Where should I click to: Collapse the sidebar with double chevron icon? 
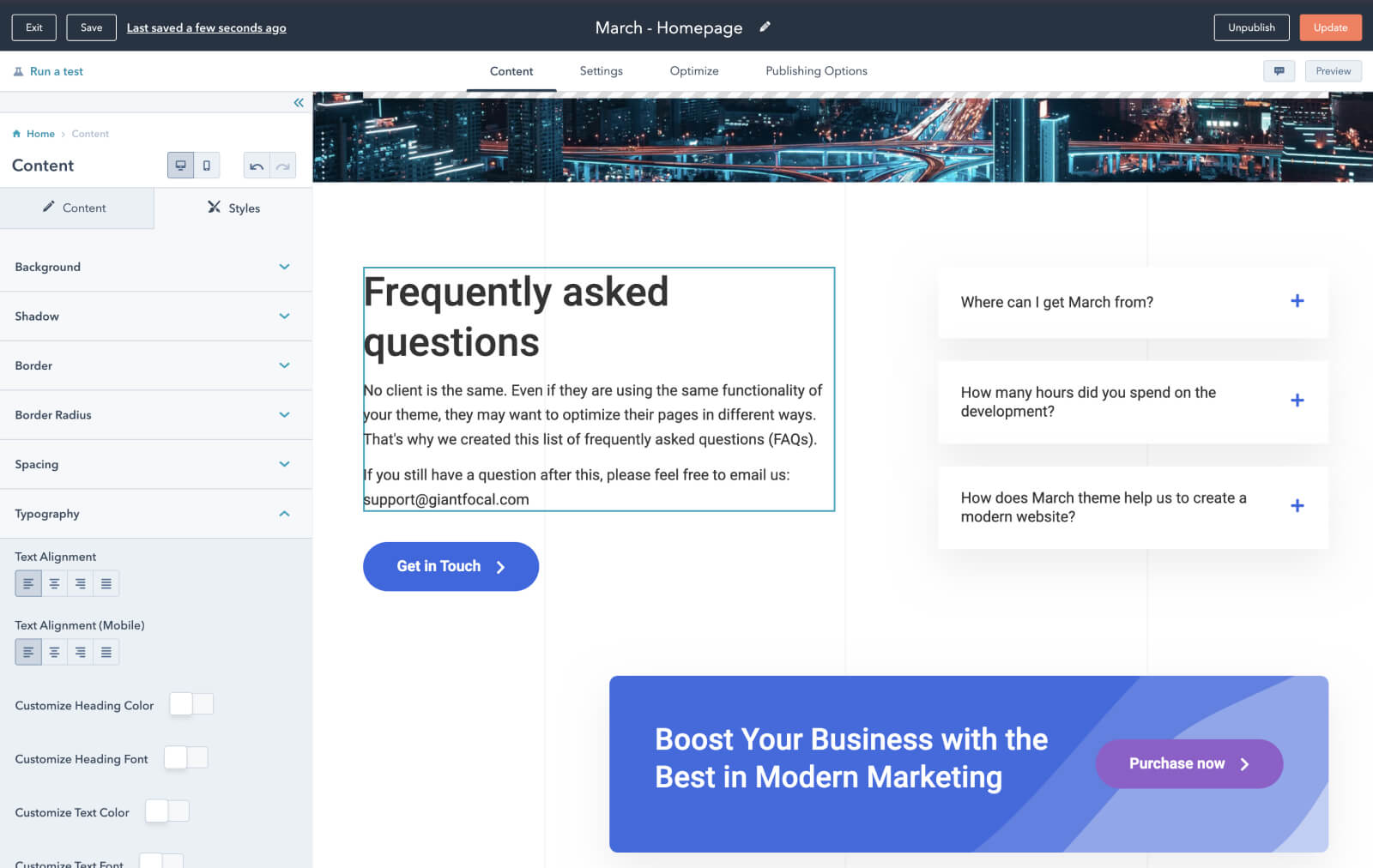pyautogui.click(x=298, y=103)
